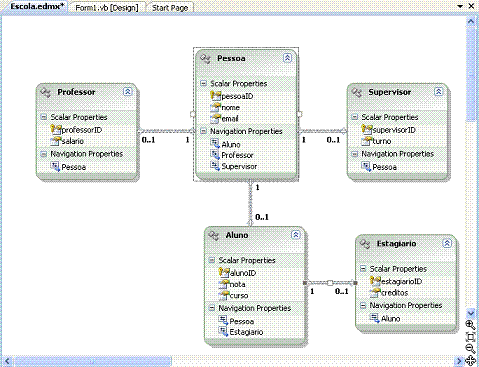479x367 pixels.
Task: Click the Aluno entity type icon
Action: point(214,236)
